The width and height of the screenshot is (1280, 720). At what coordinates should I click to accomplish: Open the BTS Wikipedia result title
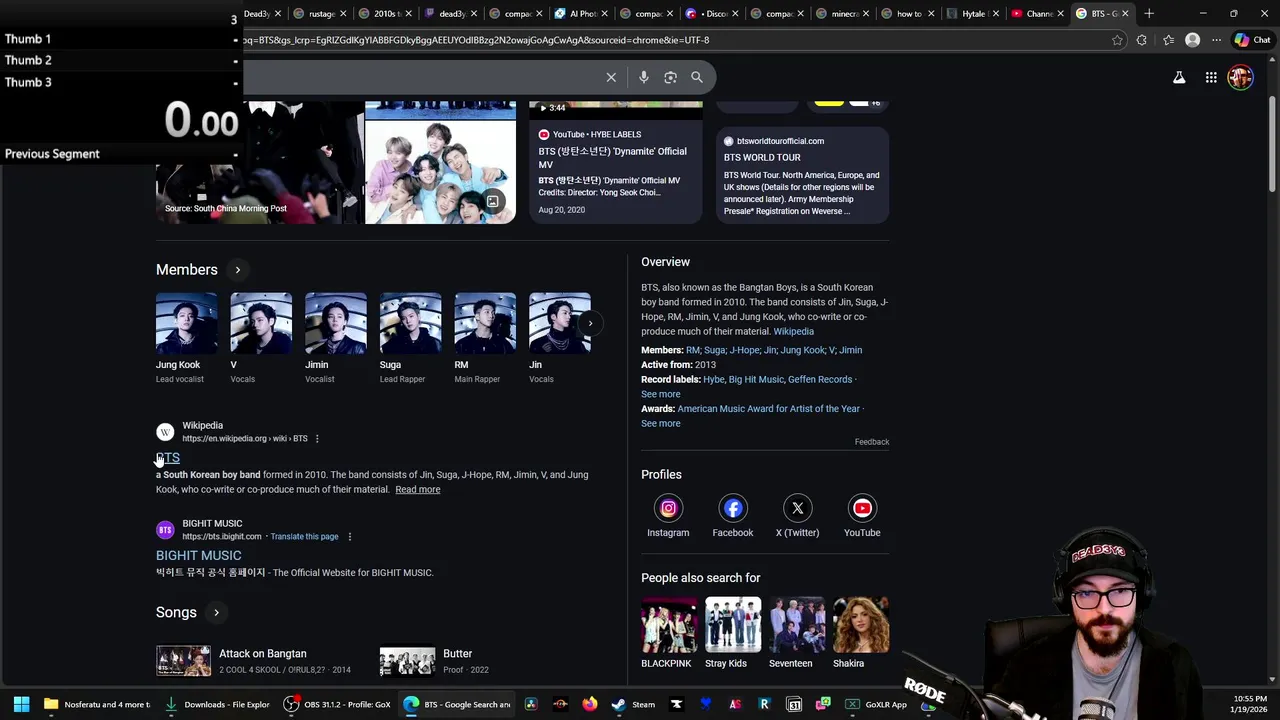[168, 458]
